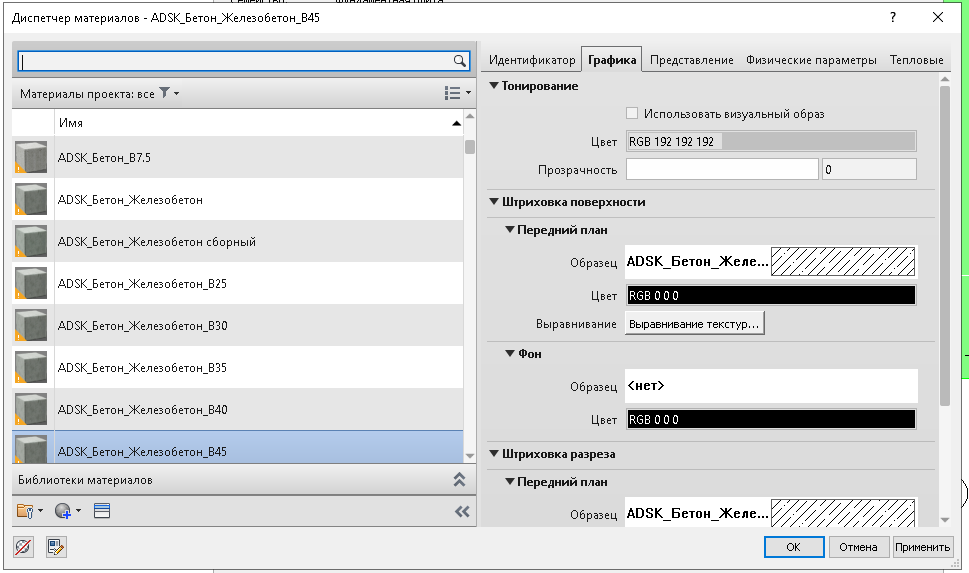The width and height of the screenshot is (969, 573).
Task: Open the material library folder menu
Action: pos(29,511)
